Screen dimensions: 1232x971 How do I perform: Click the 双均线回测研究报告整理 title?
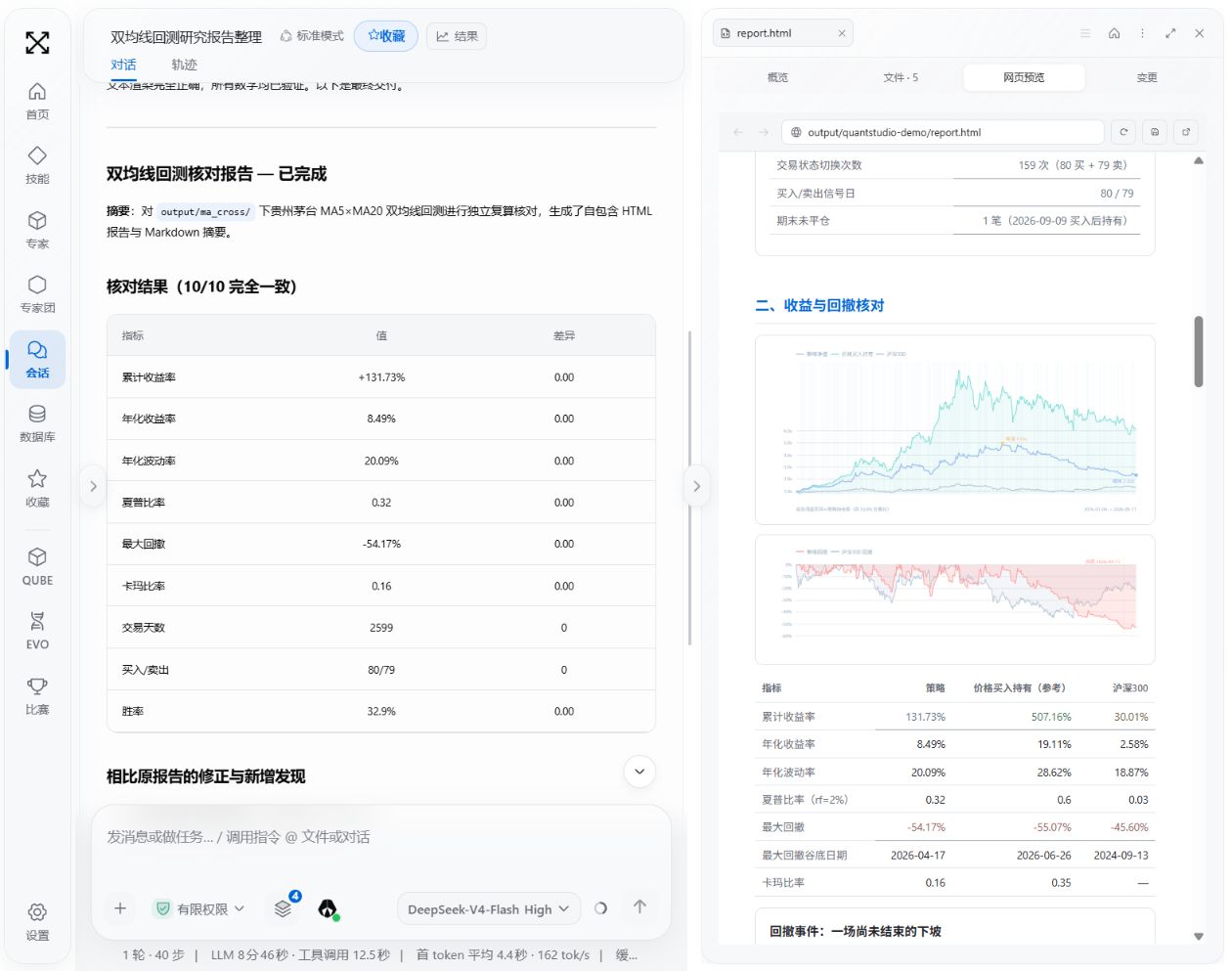[186, 37]
